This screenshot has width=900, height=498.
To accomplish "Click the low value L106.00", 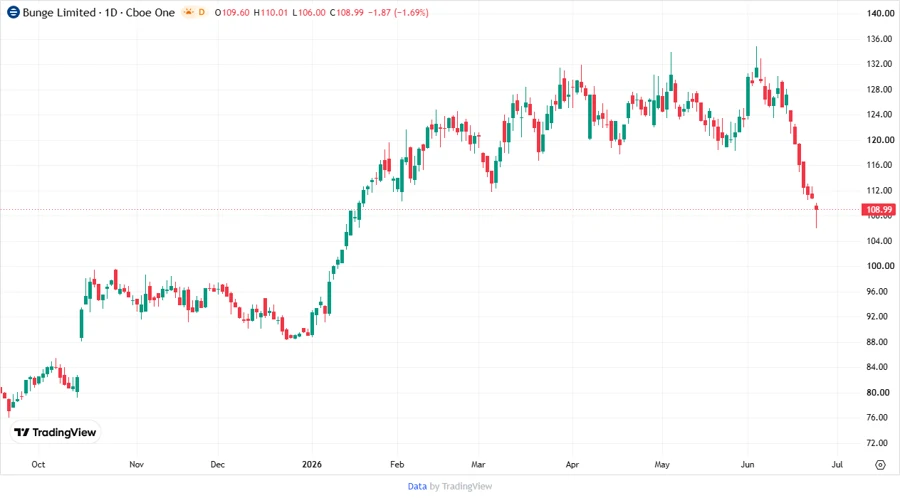I will pyautogui.click(x=309, y=12).
